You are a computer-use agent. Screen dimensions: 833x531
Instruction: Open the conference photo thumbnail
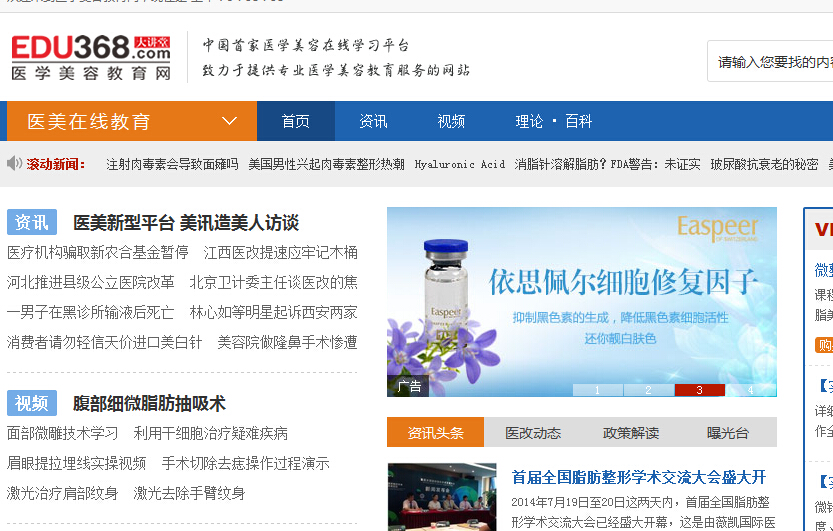[442, 497]
